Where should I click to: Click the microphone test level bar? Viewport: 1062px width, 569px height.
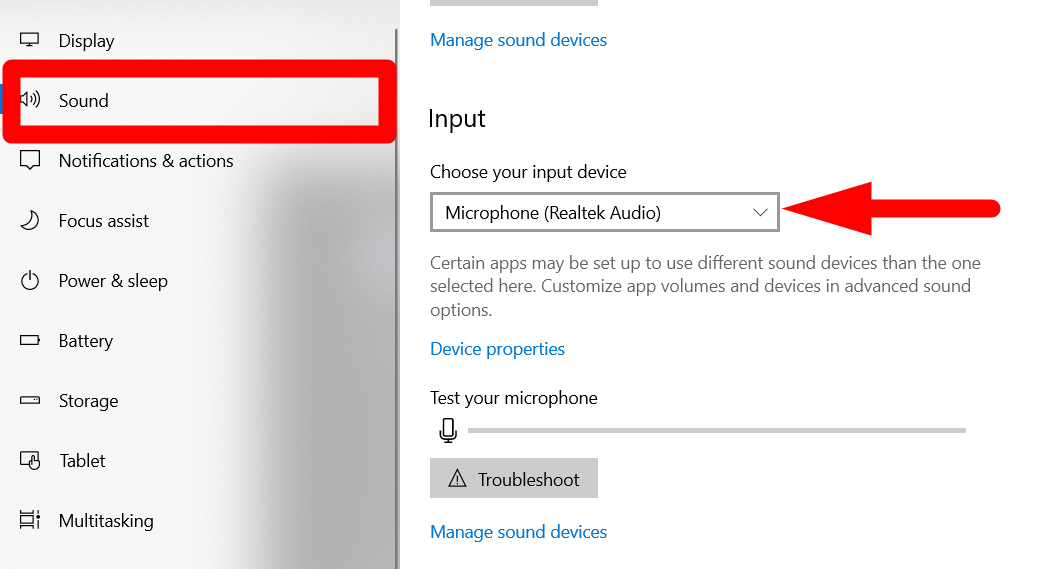coord(717,430)
